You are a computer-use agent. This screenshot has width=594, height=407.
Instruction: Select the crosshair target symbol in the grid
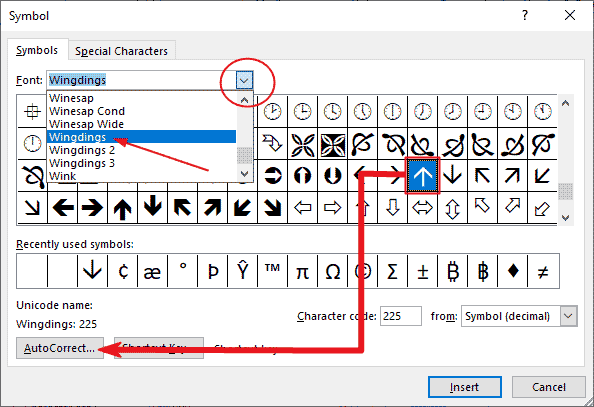32,111
